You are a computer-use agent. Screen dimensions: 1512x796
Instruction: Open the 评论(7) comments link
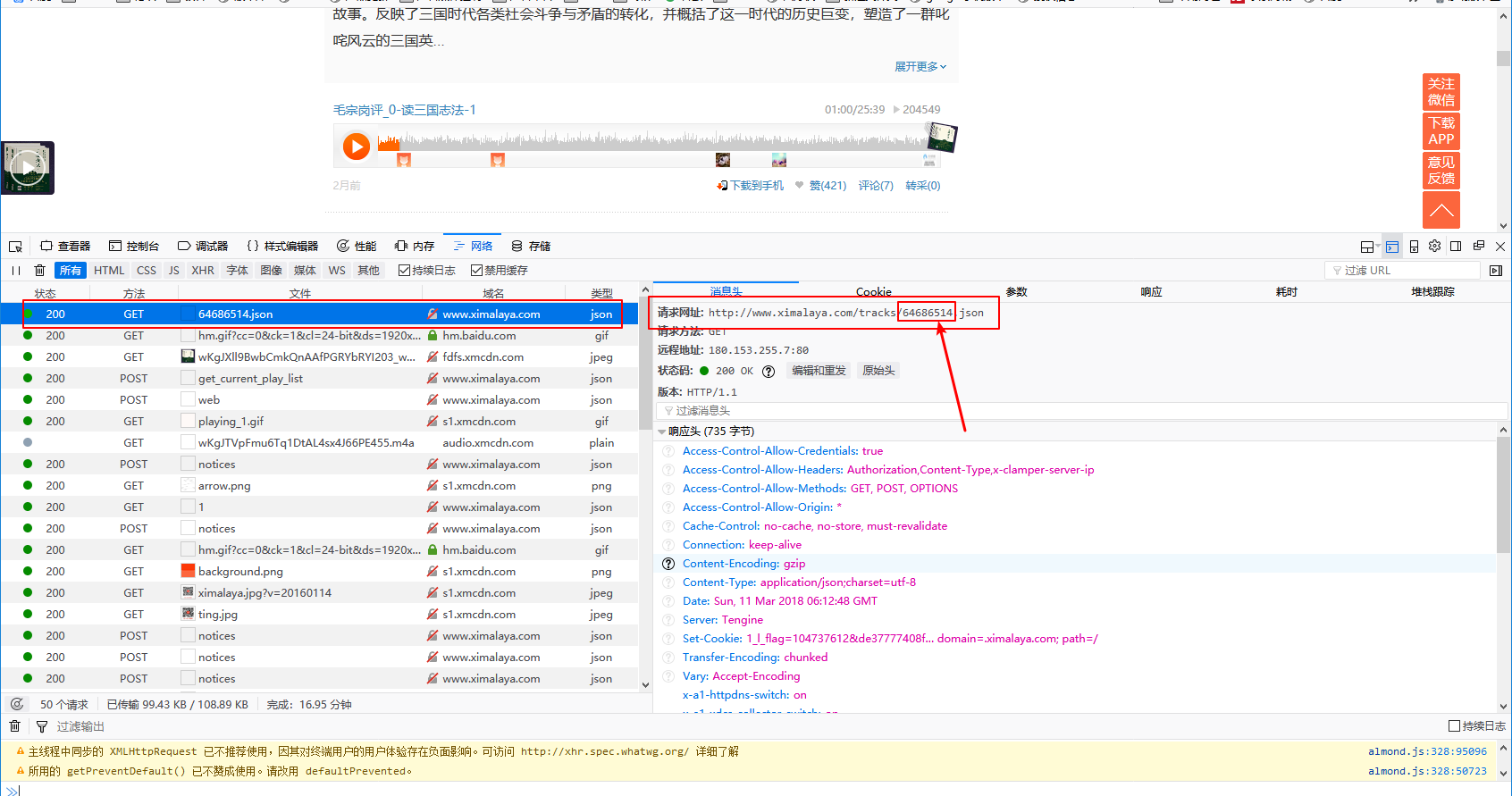(876, 186)
